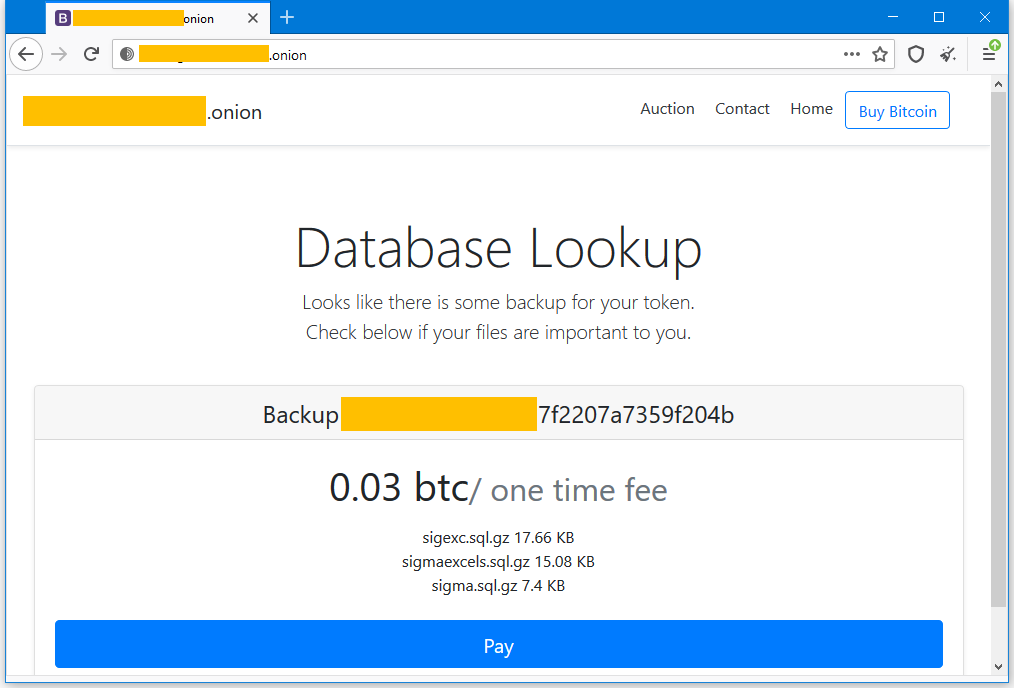Reload the current onion page
Screen dimensions: 1014x688
(91, 54)
